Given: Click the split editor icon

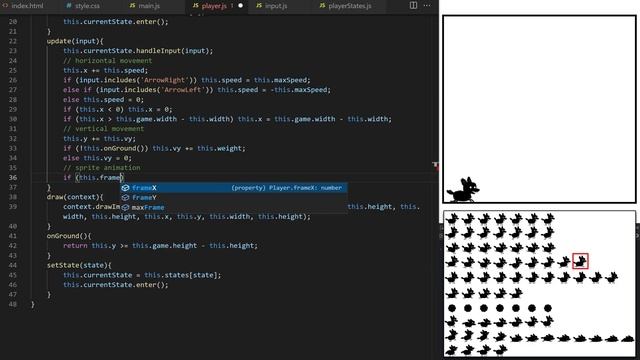Looking at the screenshot, I should (413, 5).
